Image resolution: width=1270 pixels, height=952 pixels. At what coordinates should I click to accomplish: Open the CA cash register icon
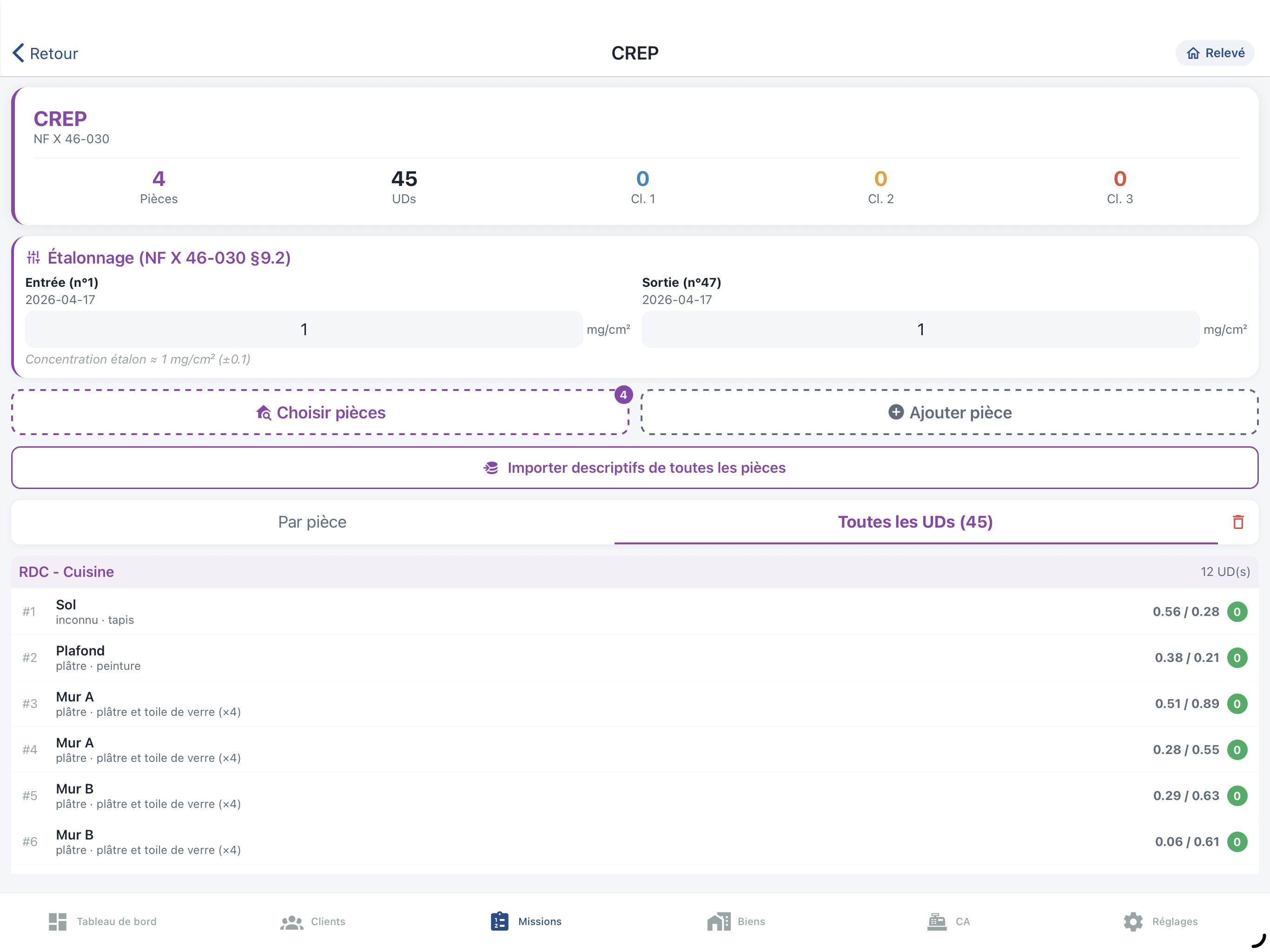[x=937, y=922]
